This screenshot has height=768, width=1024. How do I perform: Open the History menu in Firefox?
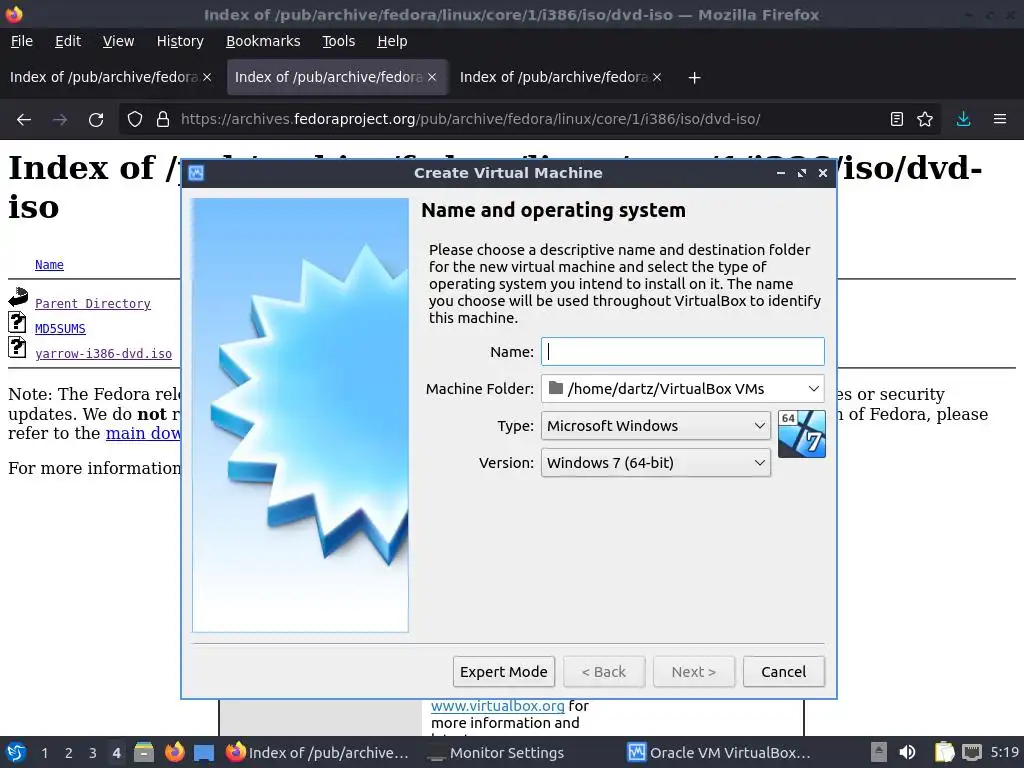click(180, 41)
